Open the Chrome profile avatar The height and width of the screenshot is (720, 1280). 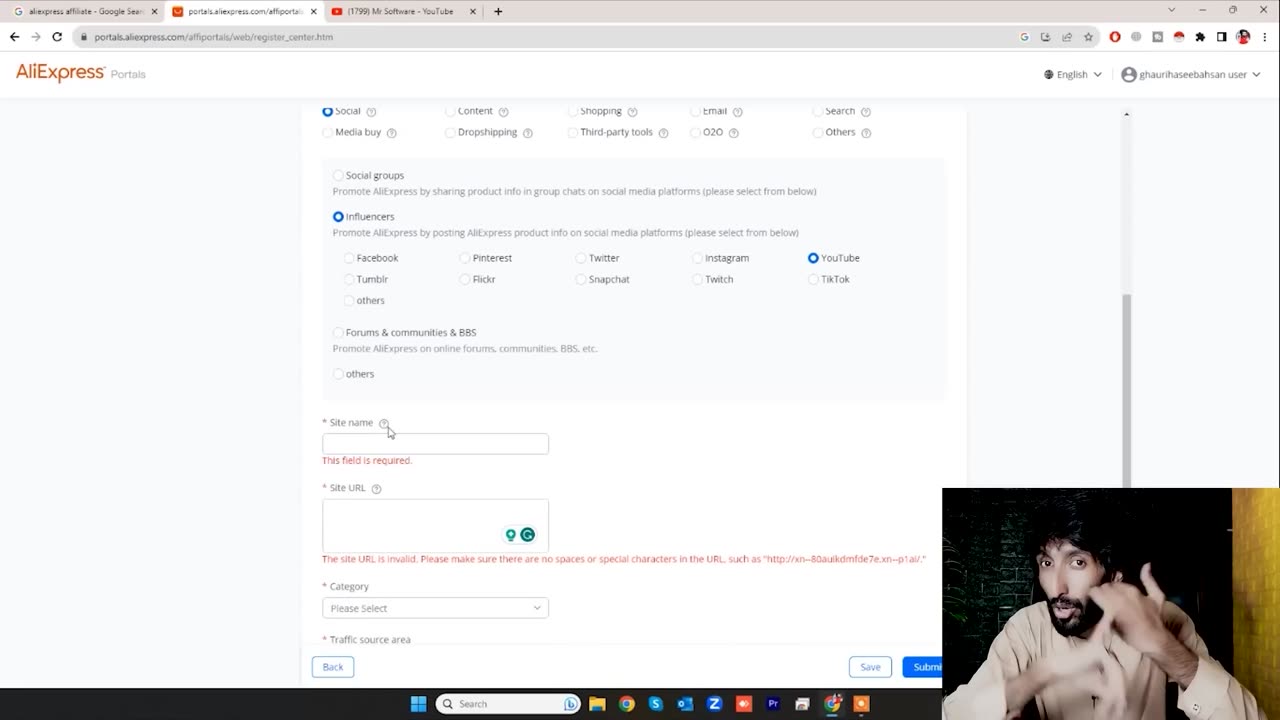point(1243,37)
